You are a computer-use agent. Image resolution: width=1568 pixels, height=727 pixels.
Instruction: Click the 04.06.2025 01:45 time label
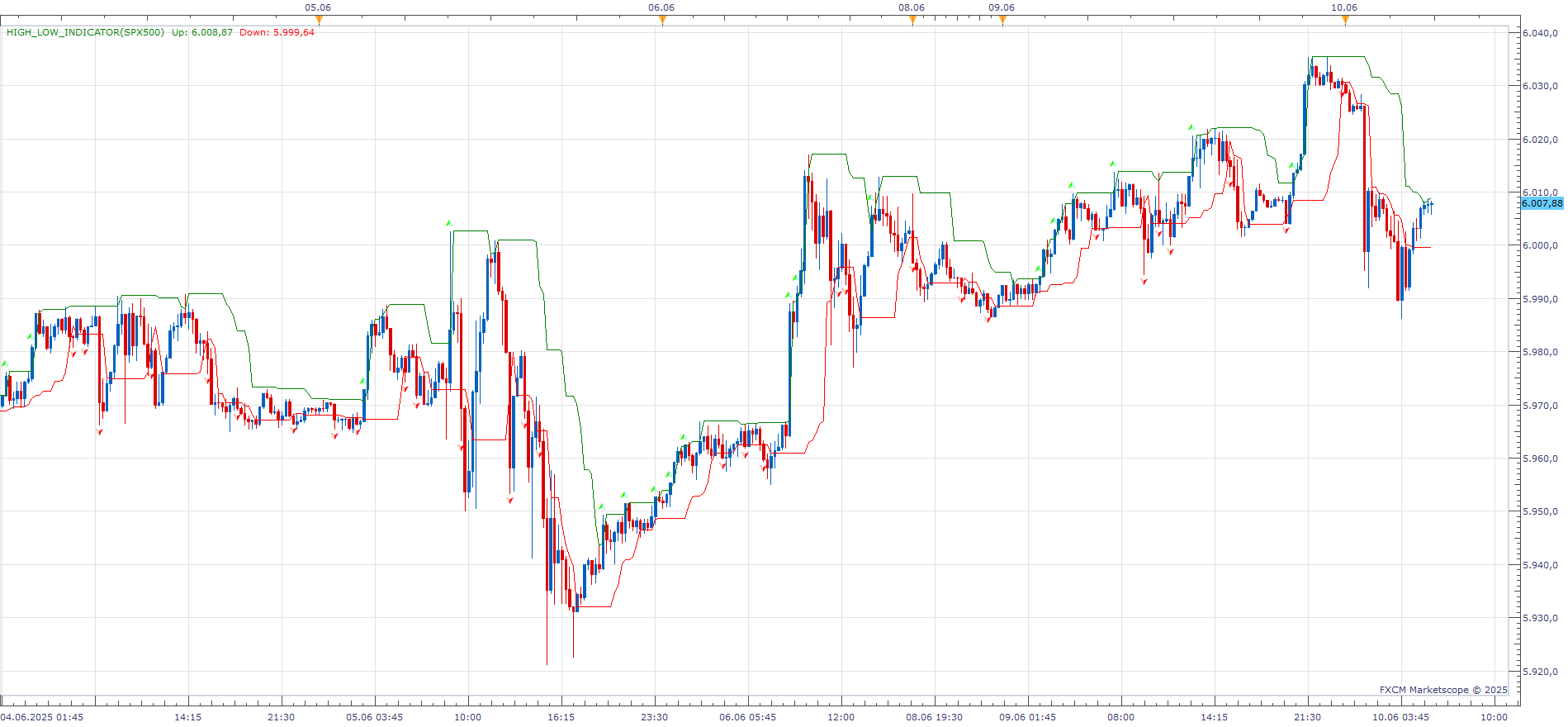pyautogui.click(x=42, y=717)
